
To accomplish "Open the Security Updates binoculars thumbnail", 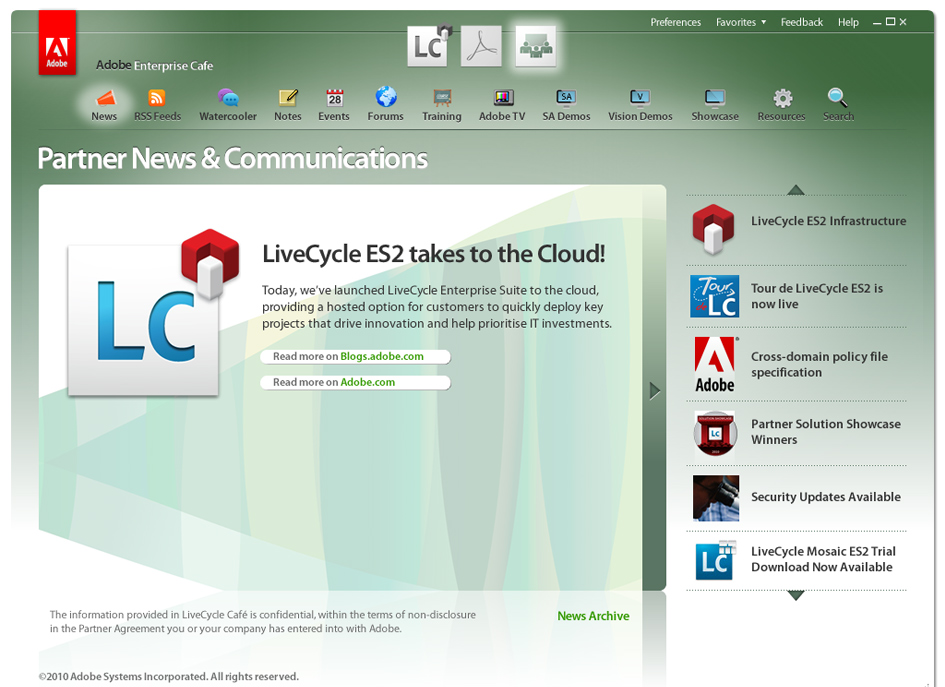I will [x=716, y=498].
